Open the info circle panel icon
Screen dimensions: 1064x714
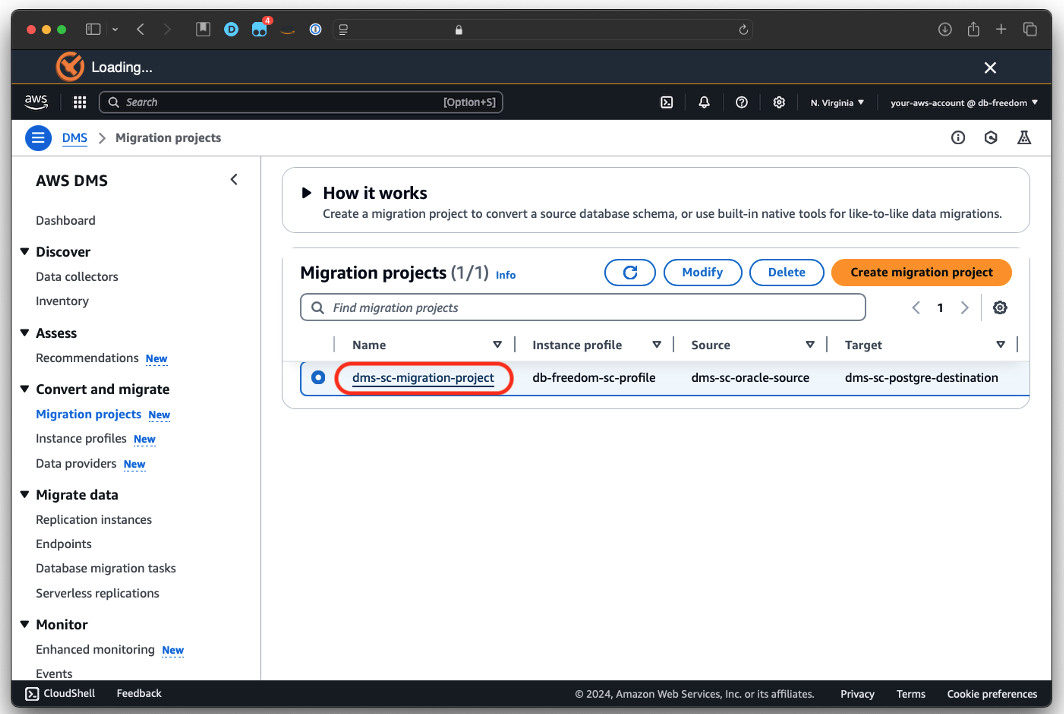point(957,138)
